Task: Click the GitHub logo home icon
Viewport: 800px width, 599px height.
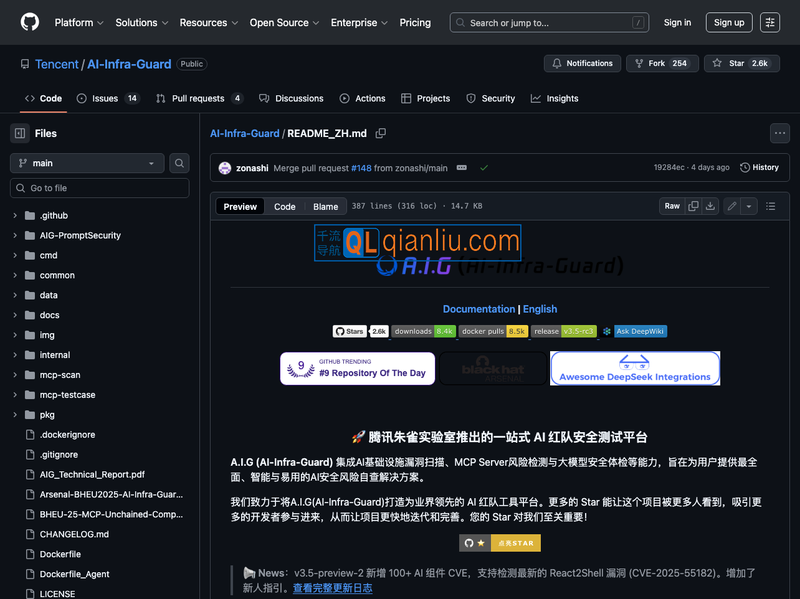Action: tap(30, 22)
